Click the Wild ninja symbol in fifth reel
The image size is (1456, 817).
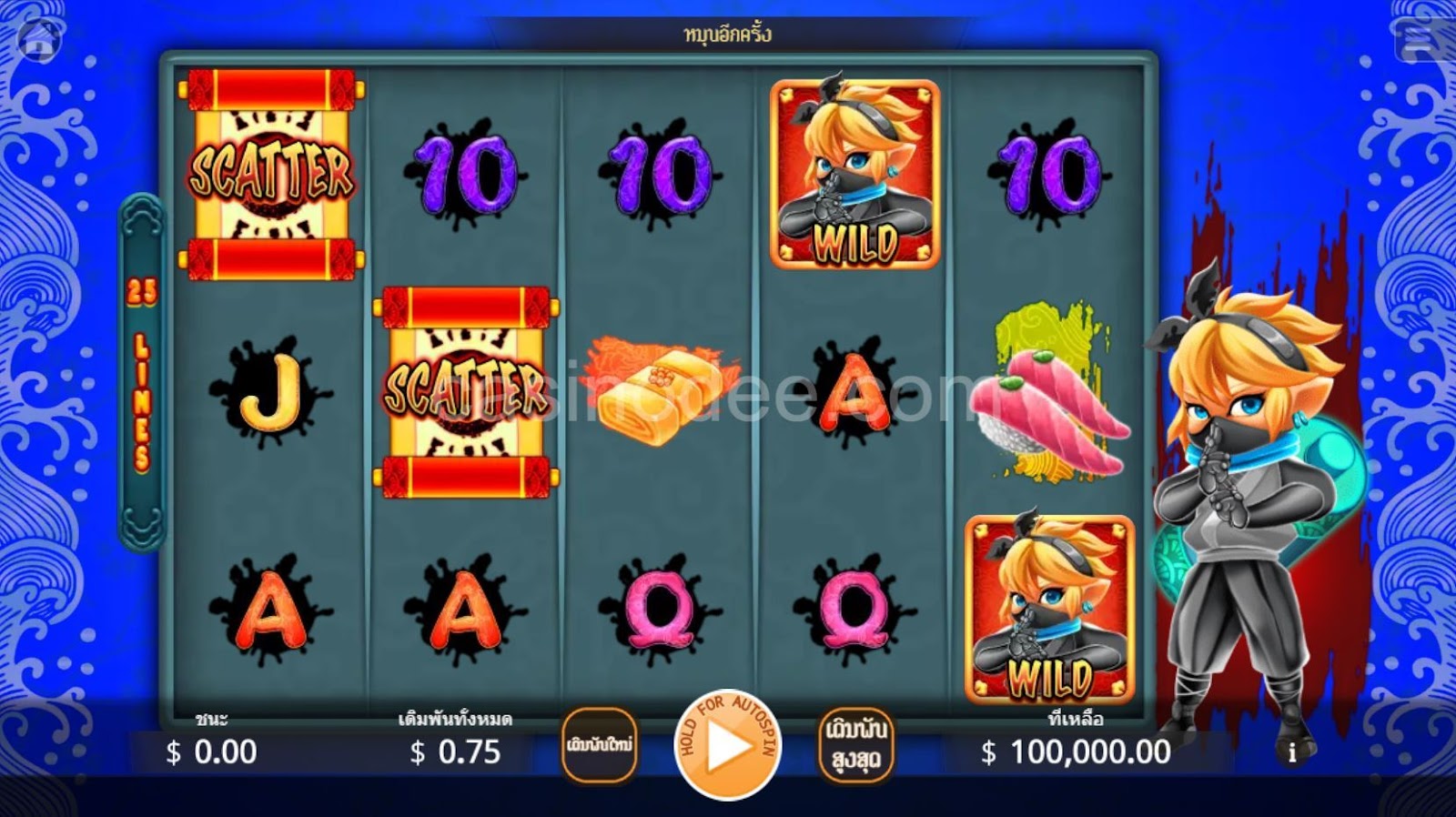[1050, 610]
